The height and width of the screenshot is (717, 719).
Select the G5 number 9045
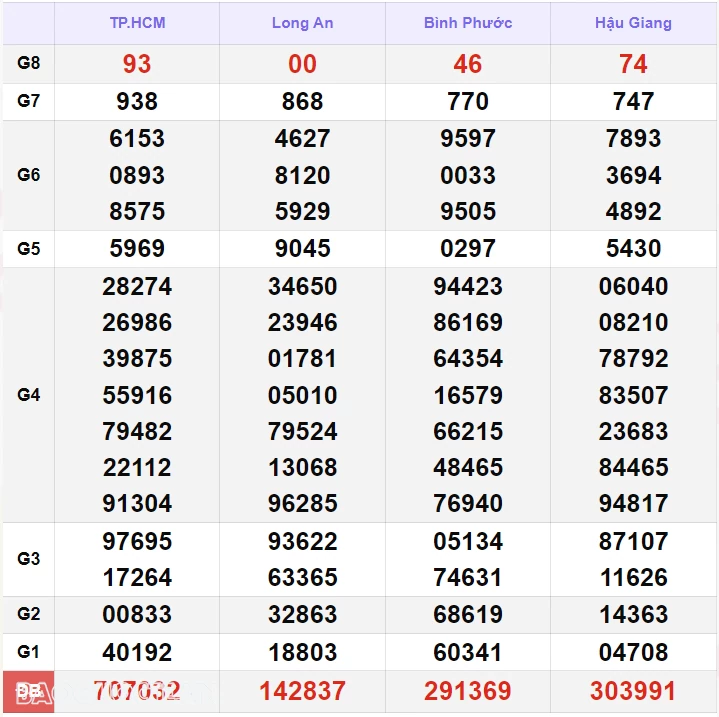pos(302,248)
